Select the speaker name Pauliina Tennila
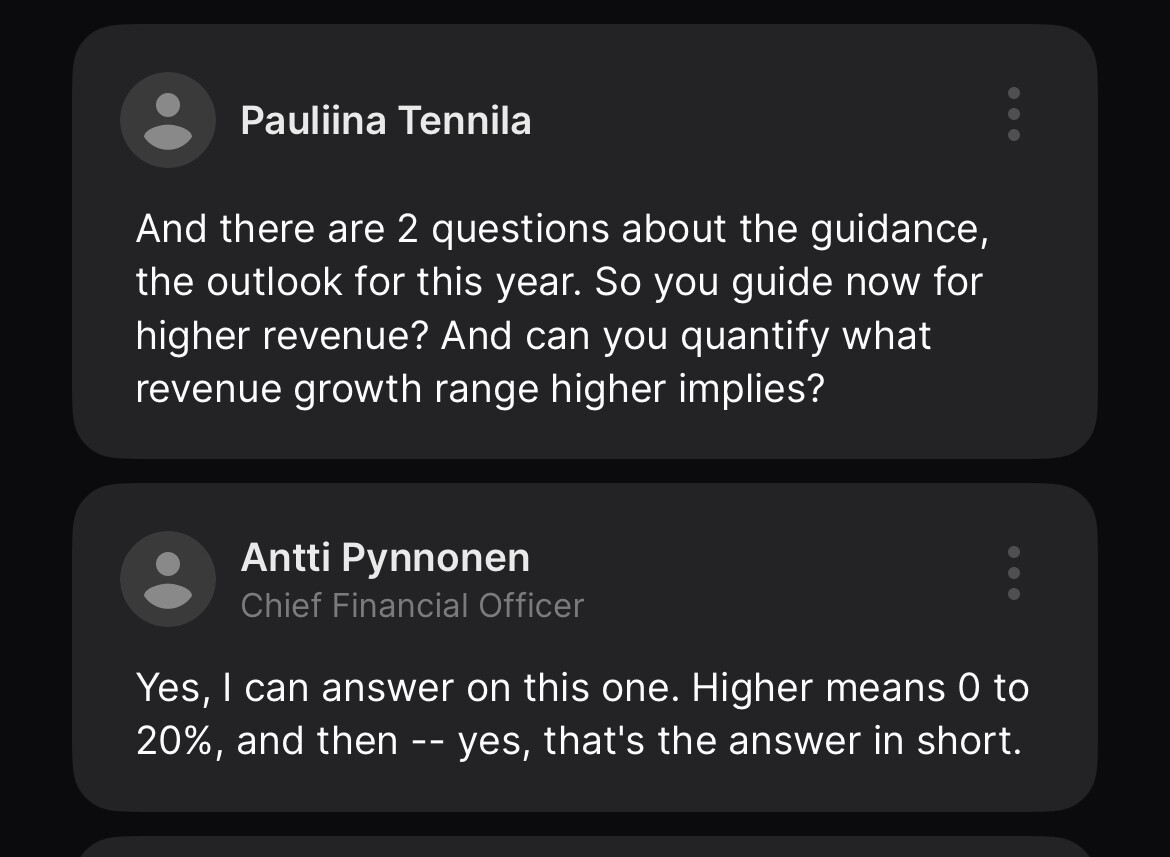This screenshot has height=857, width=1170. click(386, 121)
